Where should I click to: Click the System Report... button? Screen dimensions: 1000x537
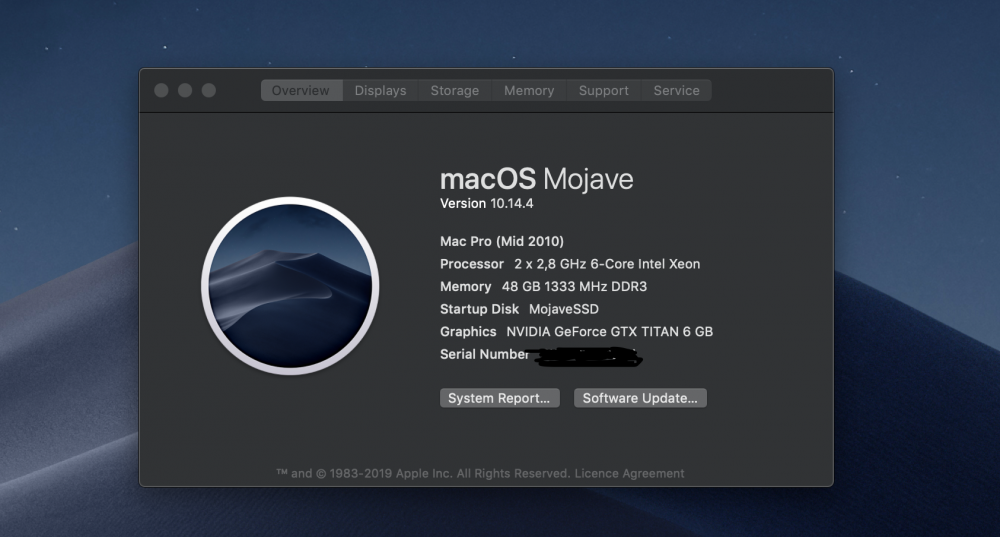coord(499,398)
